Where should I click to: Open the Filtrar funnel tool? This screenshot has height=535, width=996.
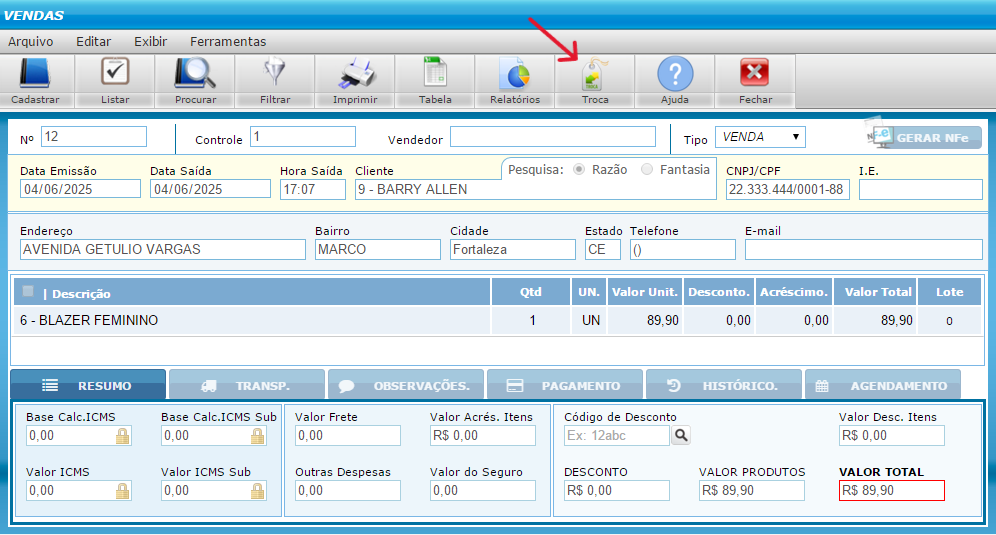click(275, 75)
